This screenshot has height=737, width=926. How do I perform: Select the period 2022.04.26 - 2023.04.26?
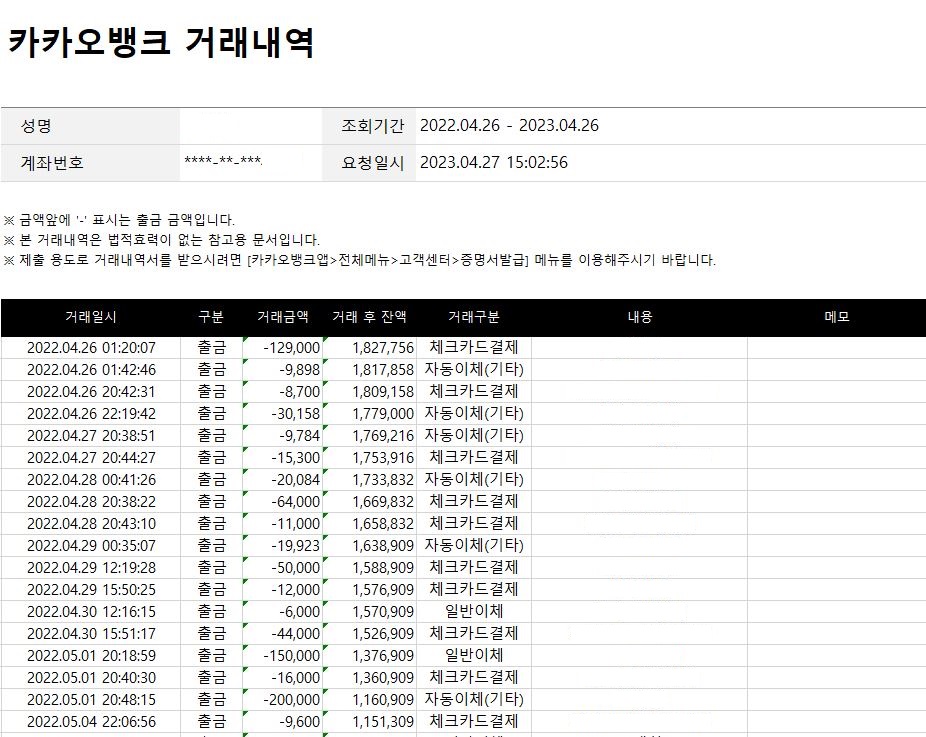click(x=509, y=125)
